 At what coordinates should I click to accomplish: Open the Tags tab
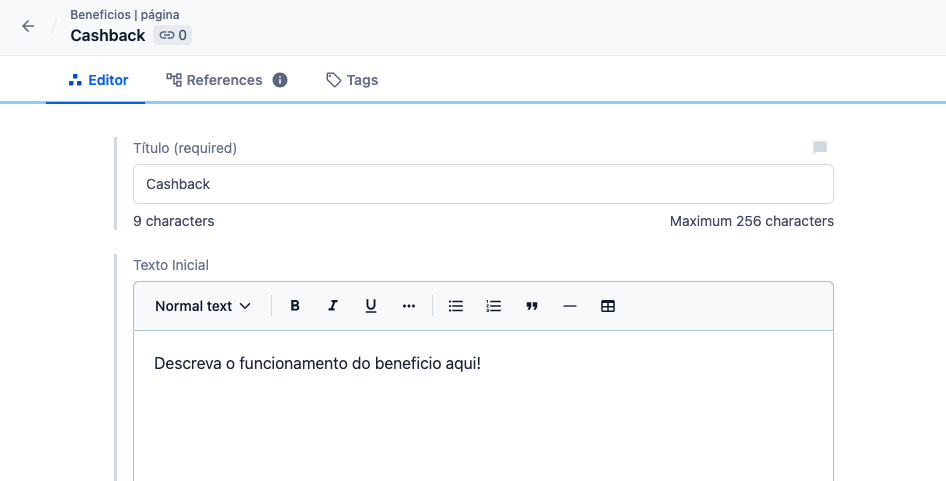[352, 80]
